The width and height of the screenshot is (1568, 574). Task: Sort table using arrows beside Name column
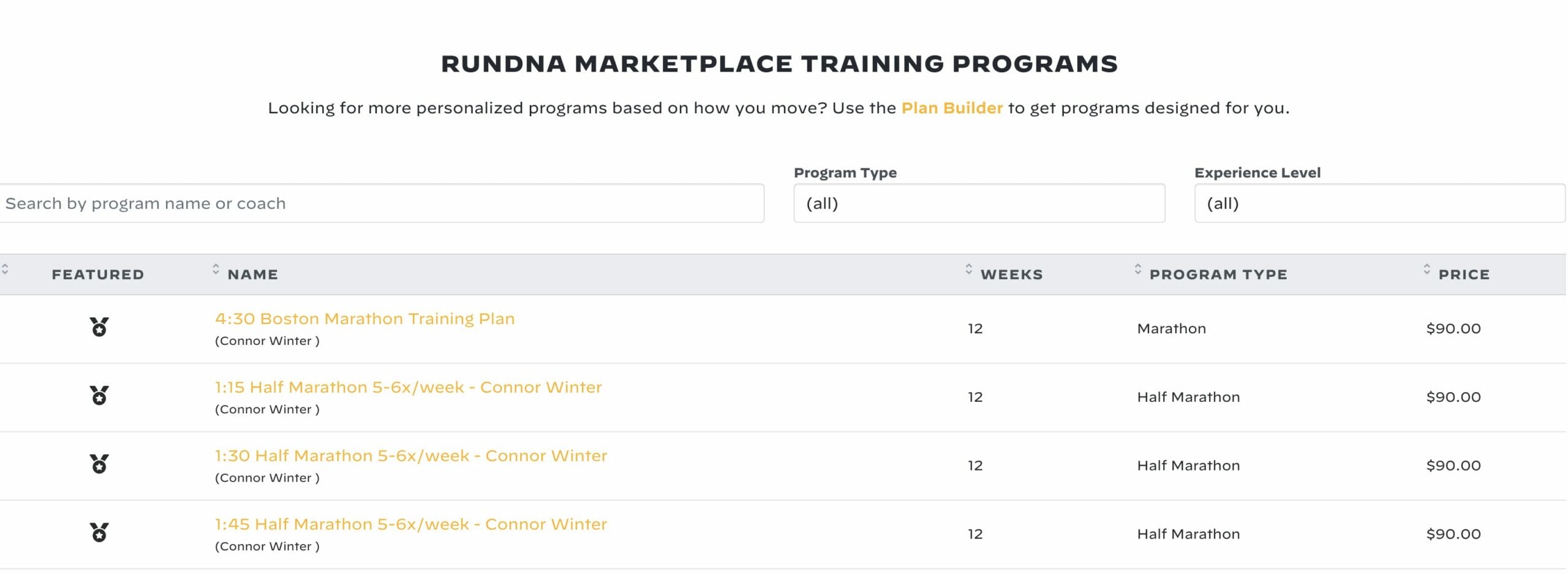coord(216,269)
